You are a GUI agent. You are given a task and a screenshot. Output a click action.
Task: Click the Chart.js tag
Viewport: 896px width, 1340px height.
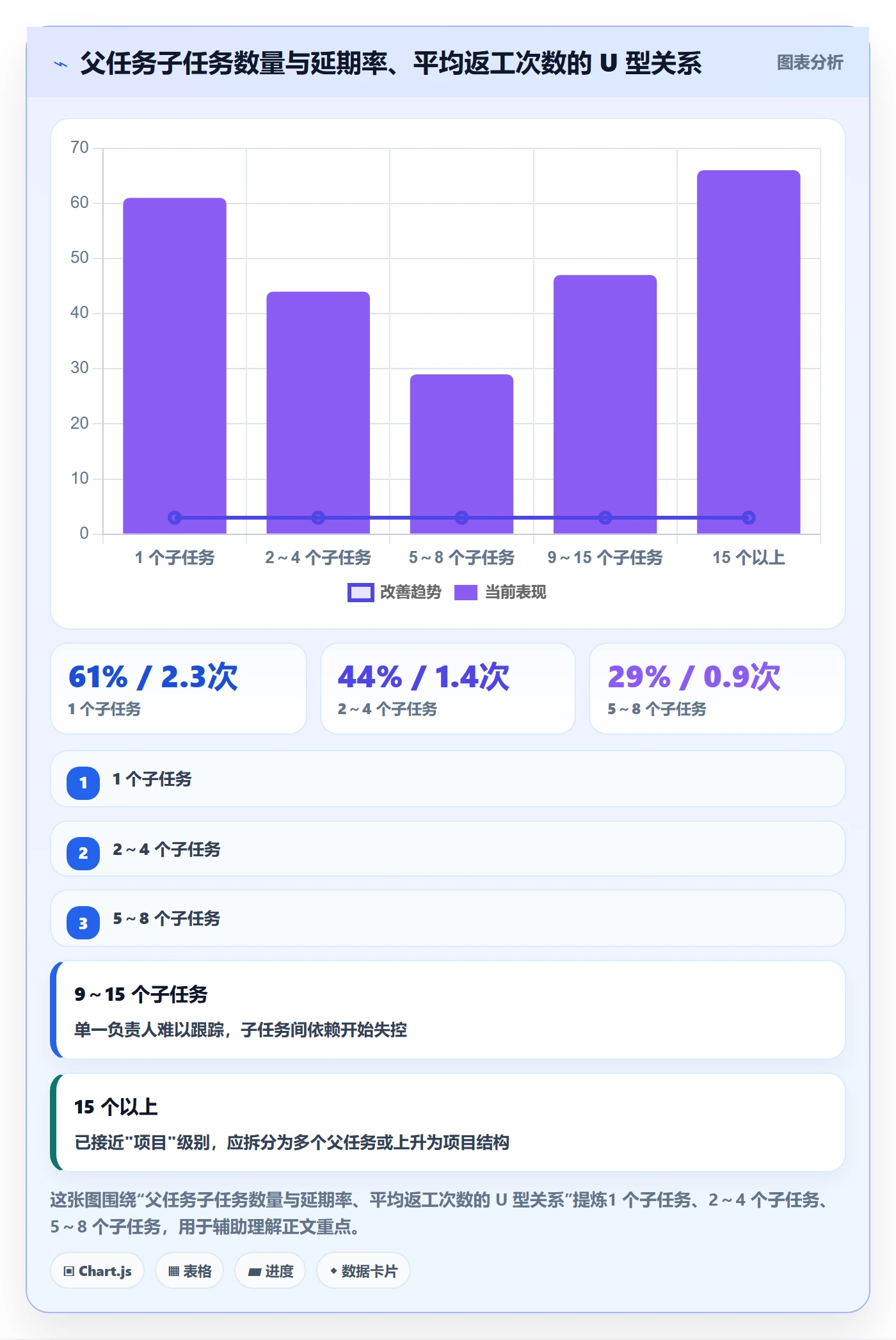click(97, 1271)
